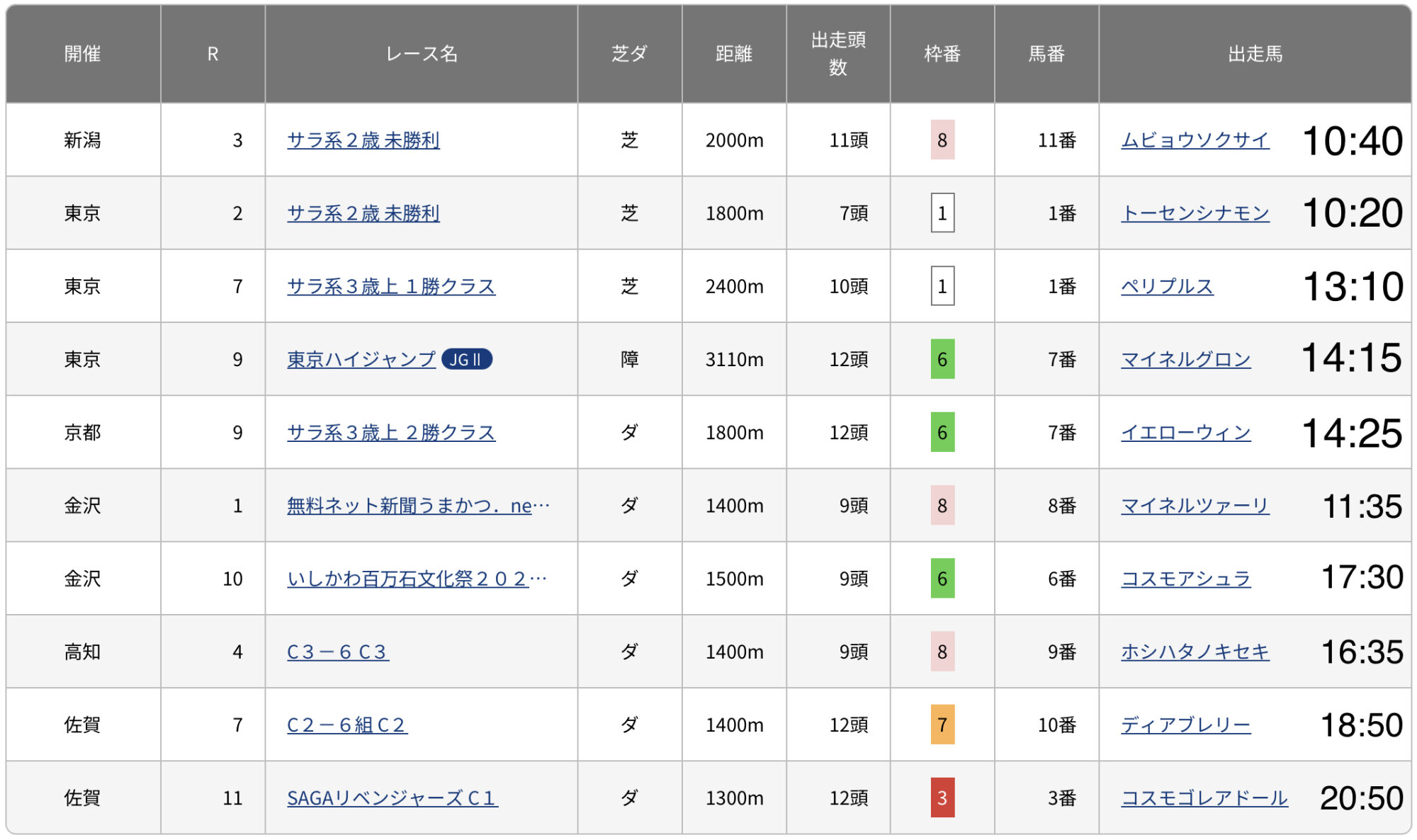Open the C３－６ C３ race at 高知
The image size is (1417, 840).
[x=337, y=652]
